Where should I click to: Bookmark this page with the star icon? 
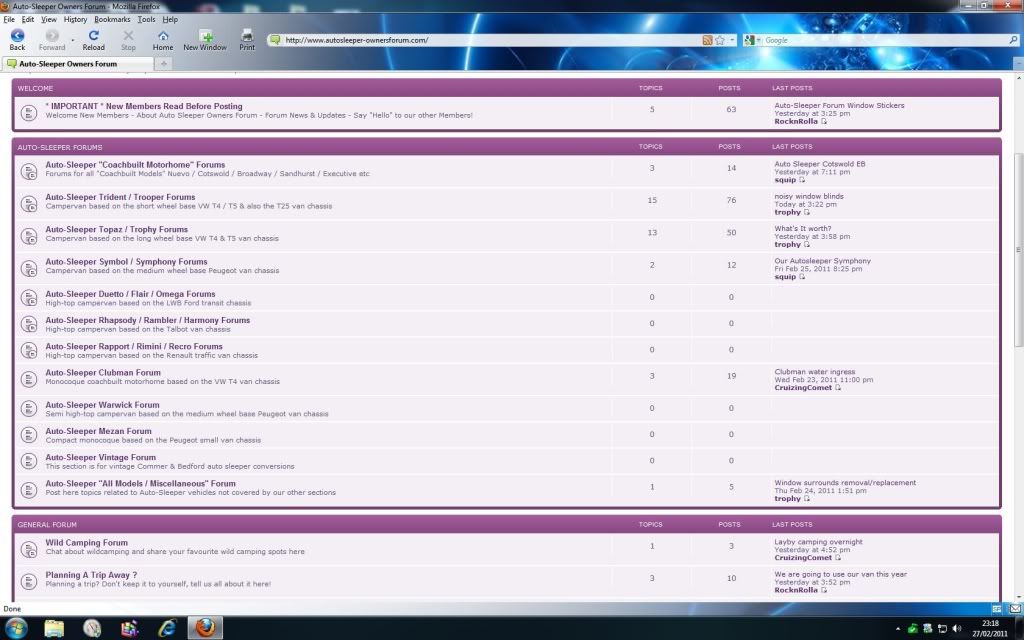click(x=720, y=40)
